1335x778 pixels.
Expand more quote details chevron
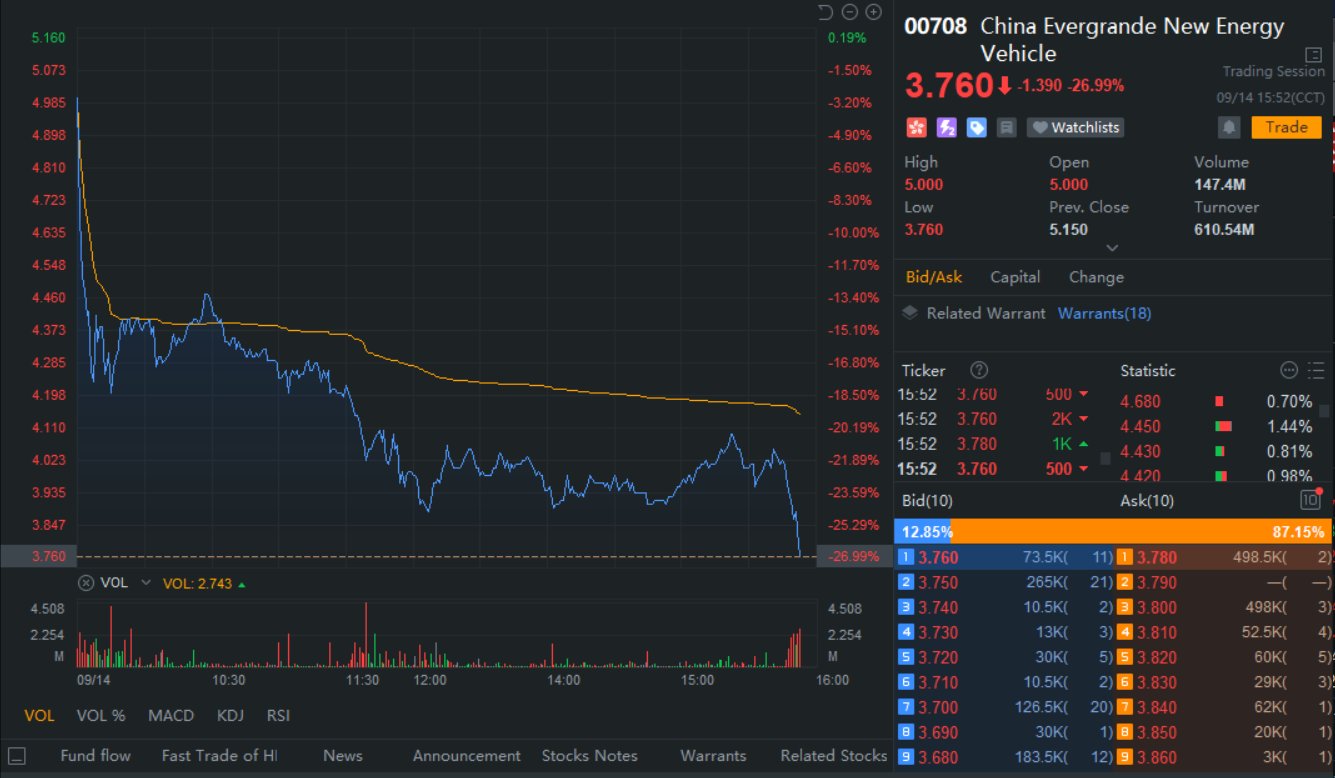pos(1112,248)
